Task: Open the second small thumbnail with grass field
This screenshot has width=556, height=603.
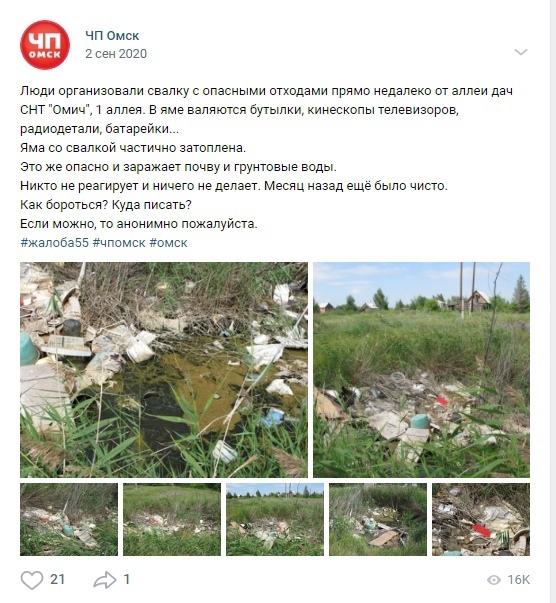Action: (x=172, y=520)
